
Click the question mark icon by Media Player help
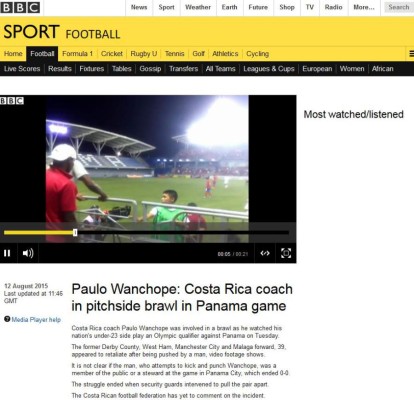pos(7,319)
